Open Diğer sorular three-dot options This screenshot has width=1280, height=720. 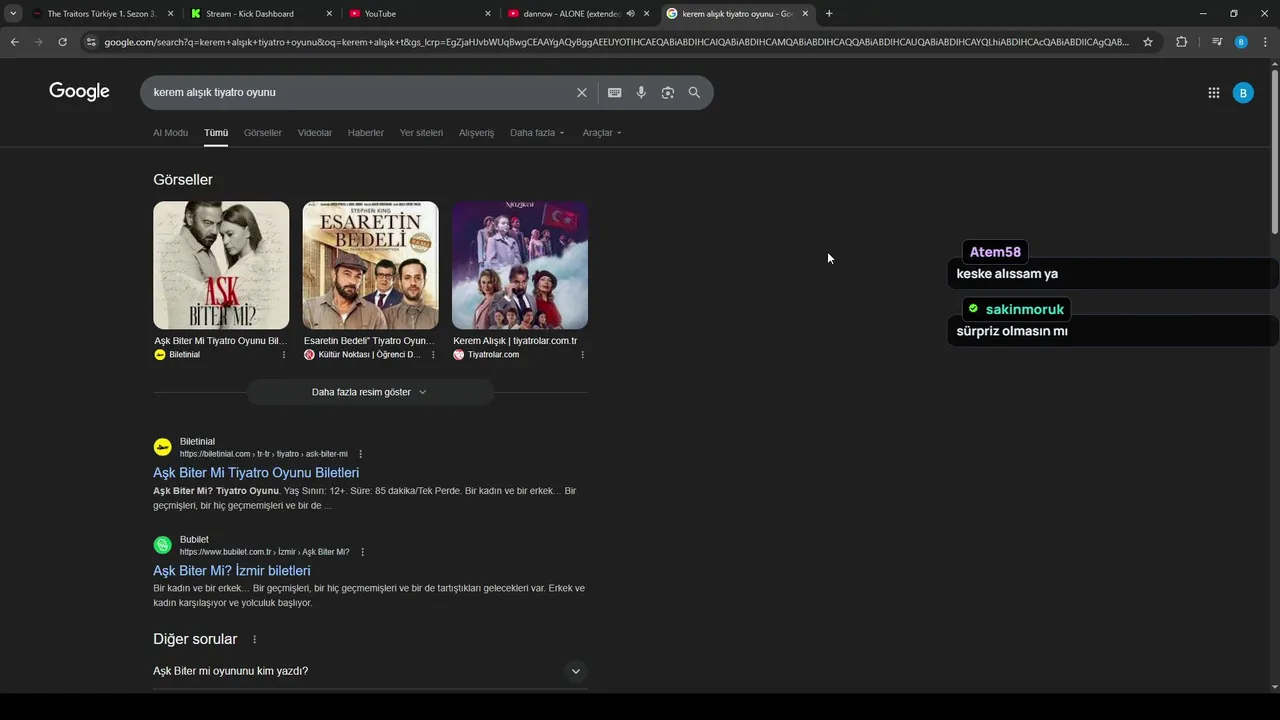click(x=254, y=640)
